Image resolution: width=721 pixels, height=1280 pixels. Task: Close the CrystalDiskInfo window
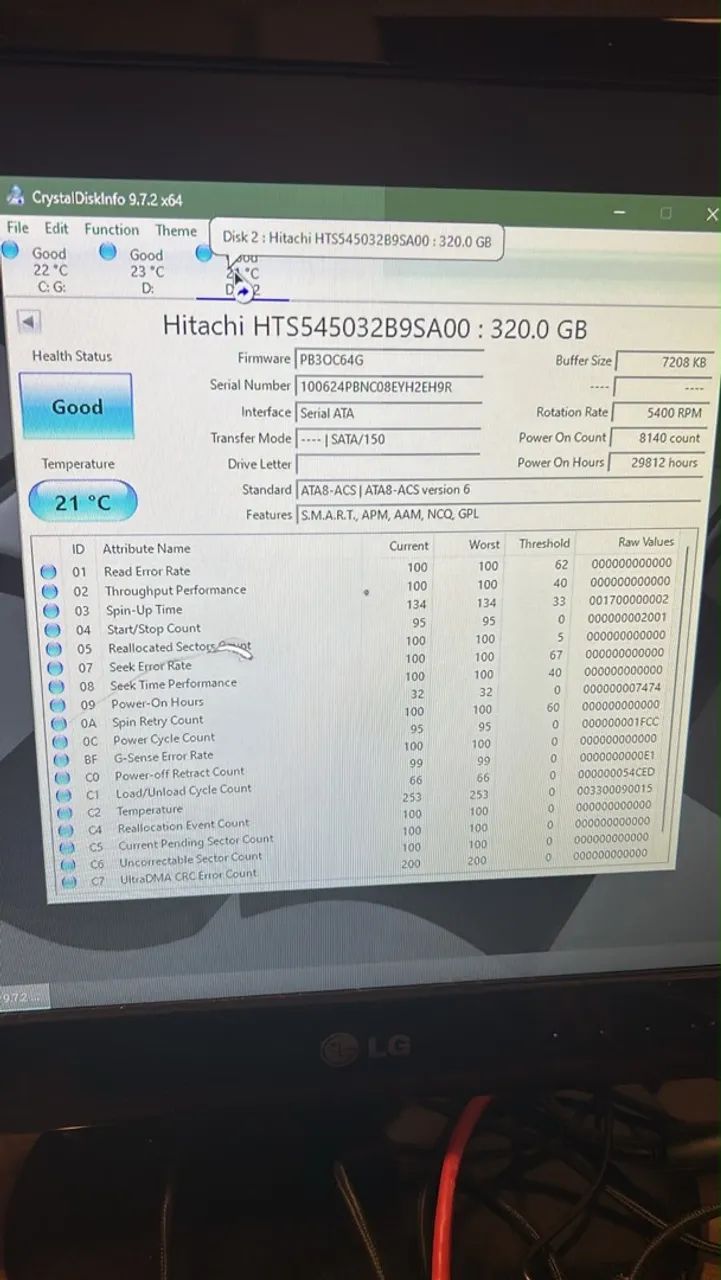(x=711, y=214)
